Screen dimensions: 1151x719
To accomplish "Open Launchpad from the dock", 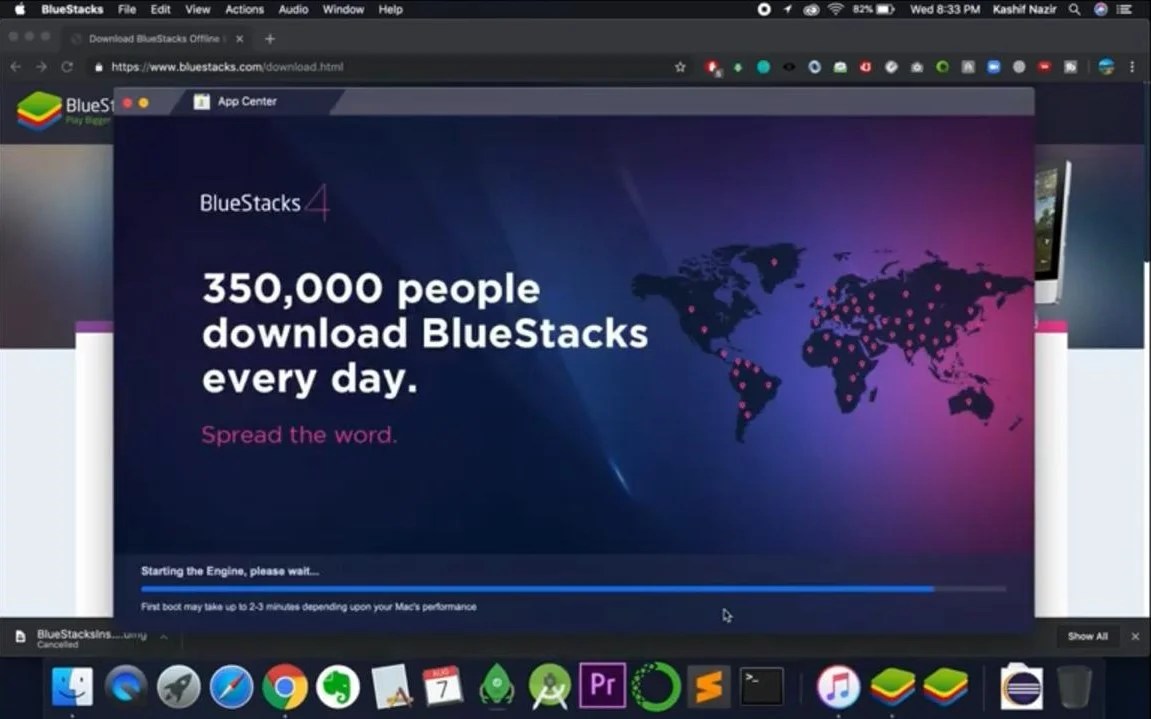I will point(178,686).
